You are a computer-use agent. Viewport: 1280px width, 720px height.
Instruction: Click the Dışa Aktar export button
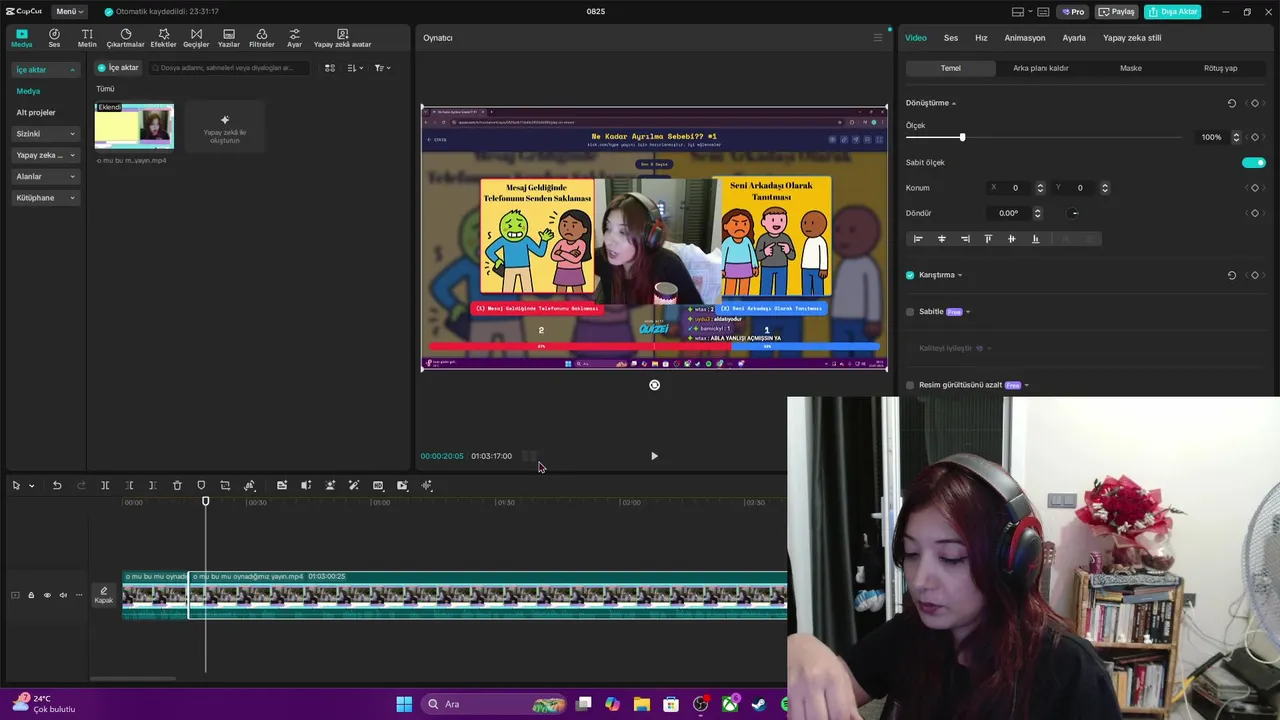pos(1173,12)
